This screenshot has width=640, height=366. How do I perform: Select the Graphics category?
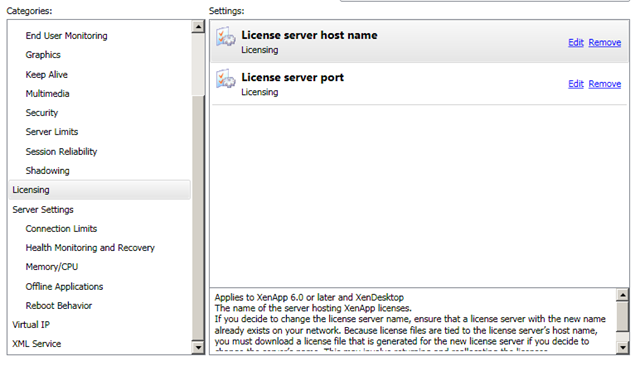(43, 55)
